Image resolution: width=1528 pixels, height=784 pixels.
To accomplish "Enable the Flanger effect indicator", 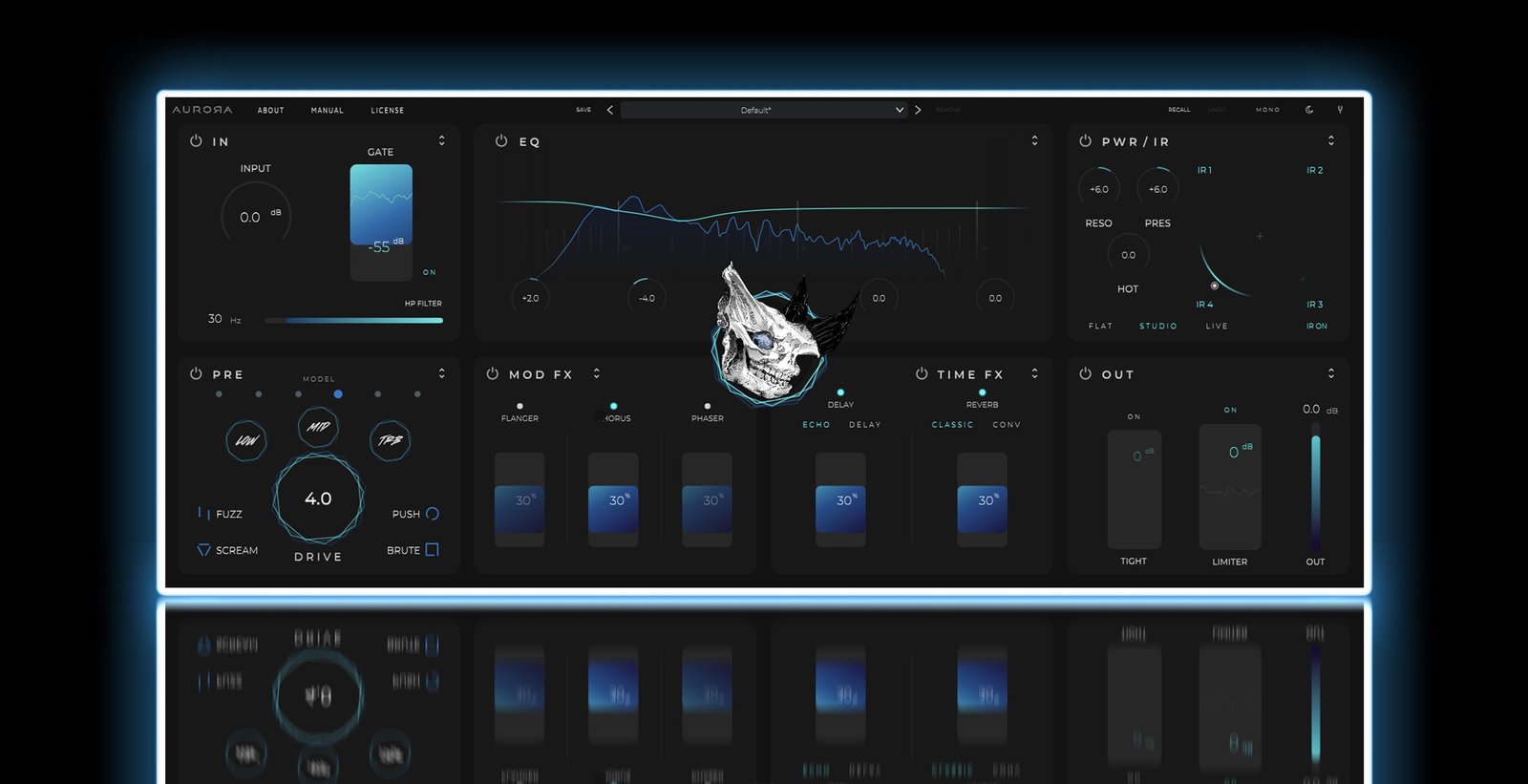I will 520,406.
